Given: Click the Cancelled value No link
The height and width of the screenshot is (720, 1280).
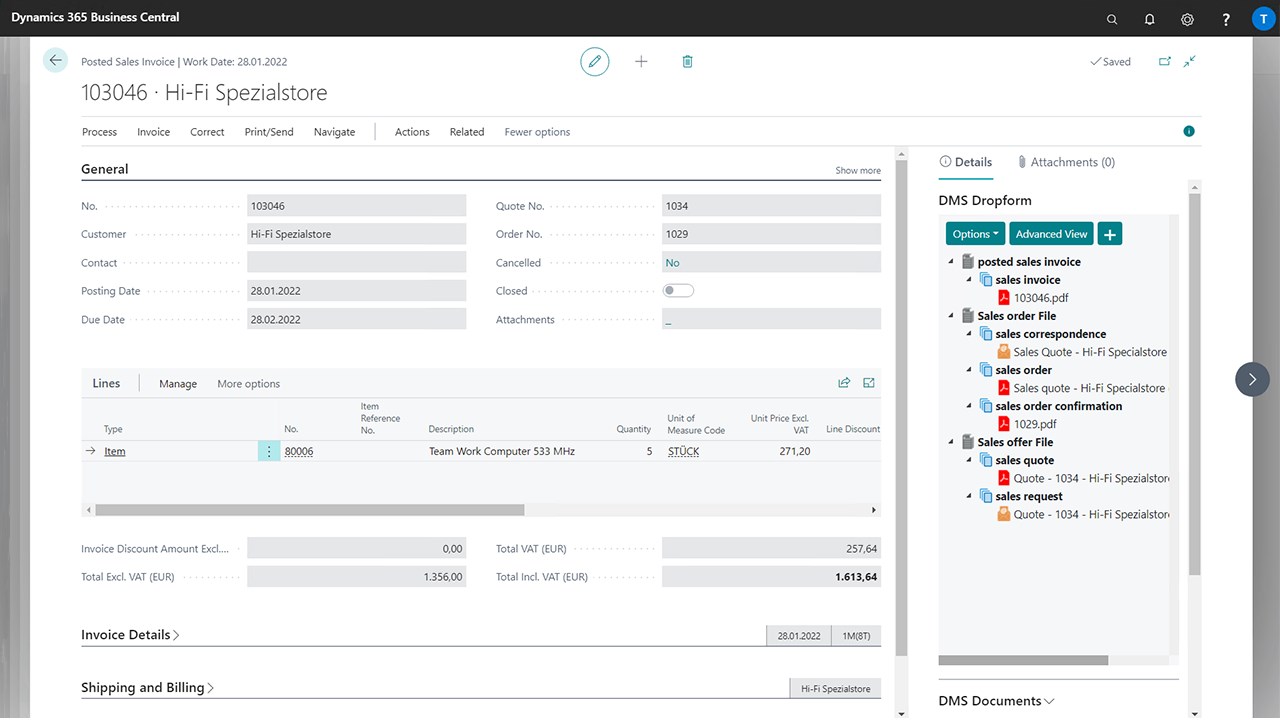Looking at the screenshot, I should point(672,263).
